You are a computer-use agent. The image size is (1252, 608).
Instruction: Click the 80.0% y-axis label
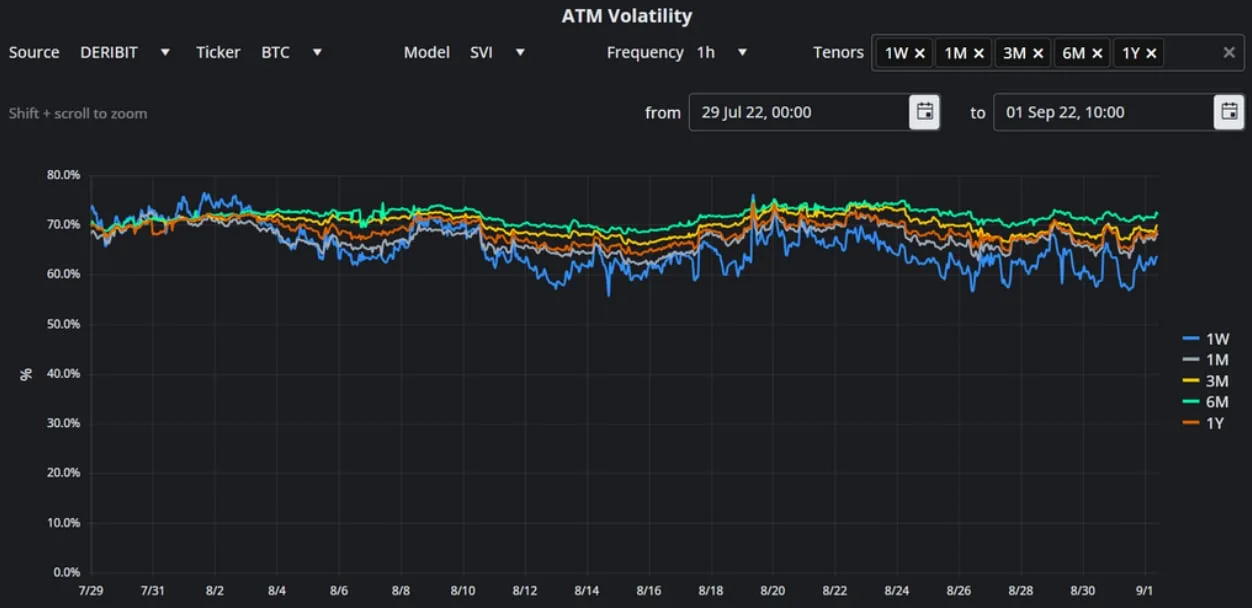pyautogui.click(x=63, y=175)
